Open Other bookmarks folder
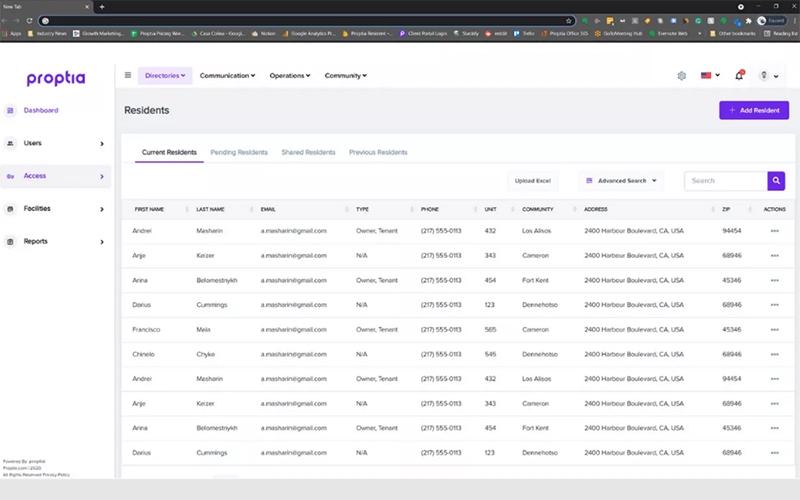The image size is (800, 500). click(733, 33)
